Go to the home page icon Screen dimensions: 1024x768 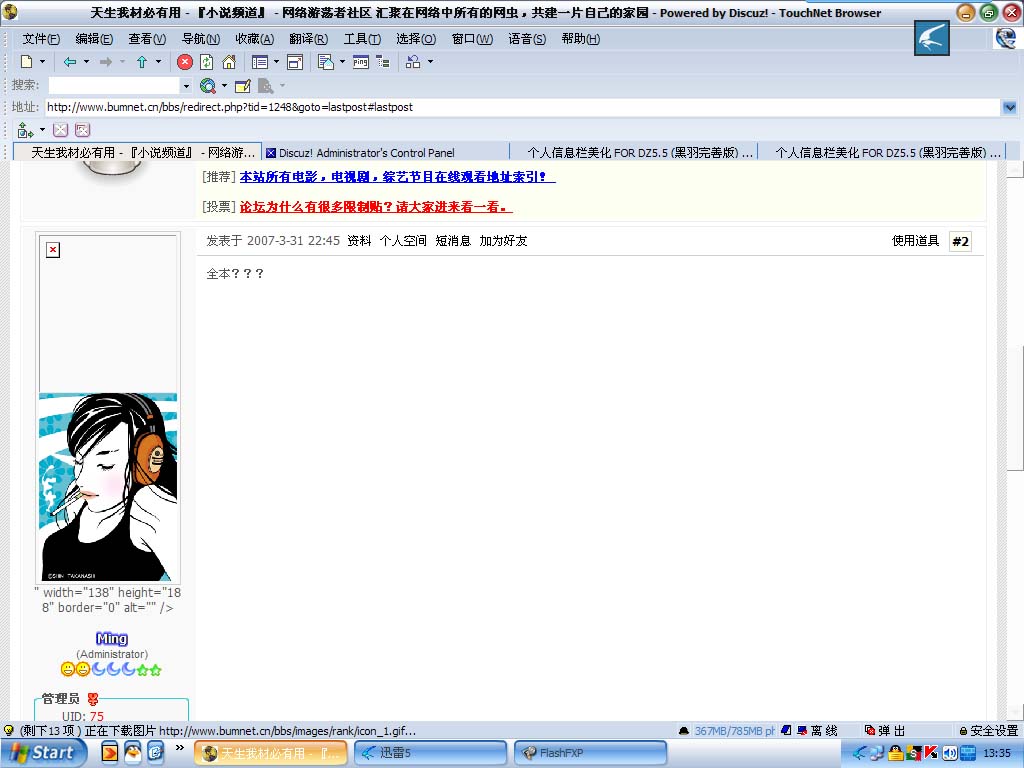(x=229, y=62)
